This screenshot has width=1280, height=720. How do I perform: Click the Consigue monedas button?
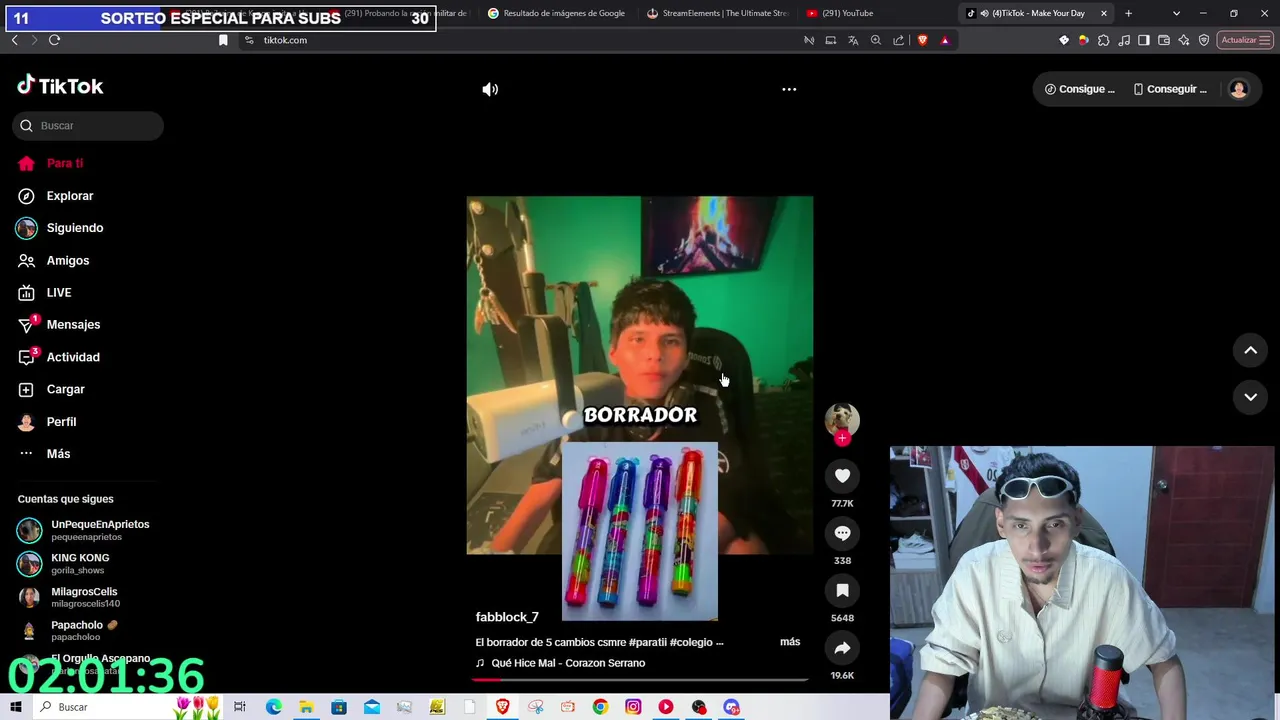(x=1079, y=89)
